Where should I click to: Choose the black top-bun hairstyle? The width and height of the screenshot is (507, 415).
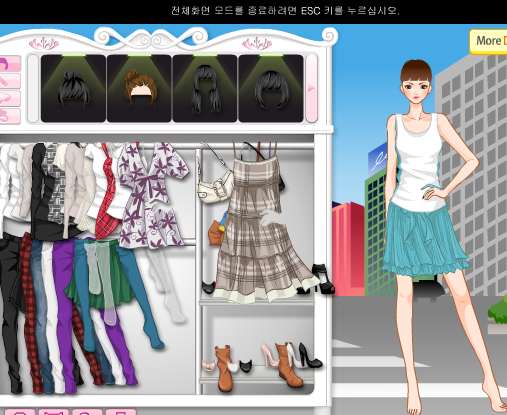[73, 89]
